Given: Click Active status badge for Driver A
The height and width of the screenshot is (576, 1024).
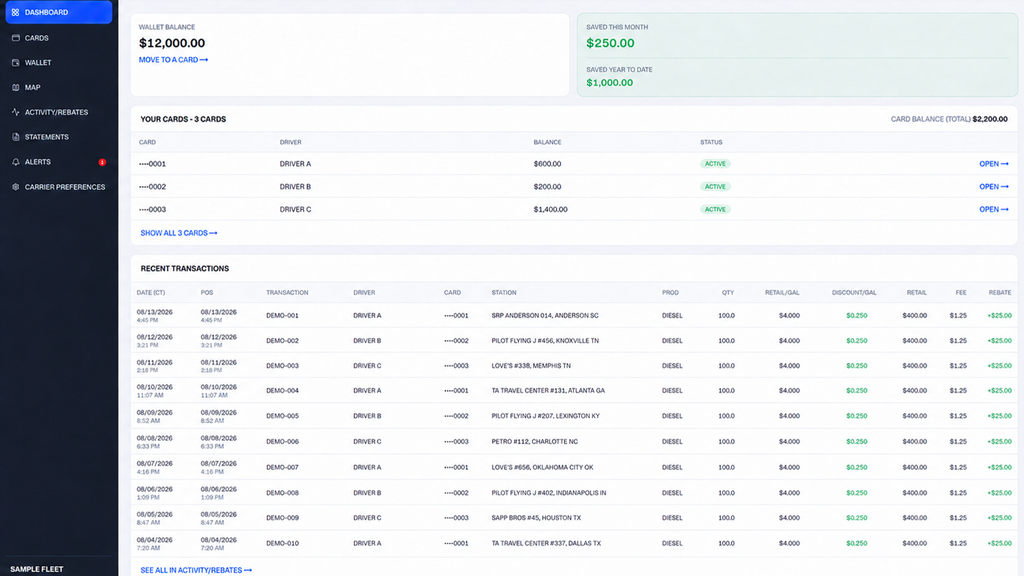Looking at the screenshot, I should (x=715, y=164).
